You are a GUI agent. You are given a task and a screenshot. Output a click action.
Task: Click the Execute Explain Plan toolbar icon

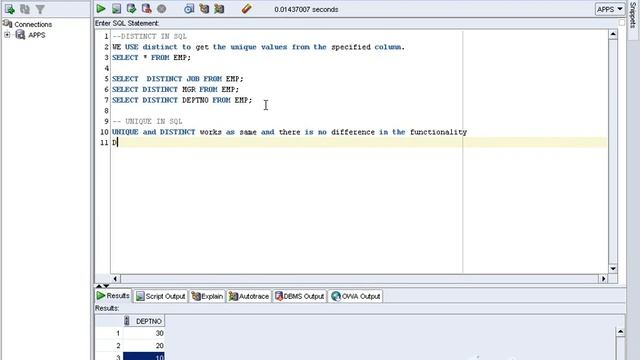click(x=204, y=9)
